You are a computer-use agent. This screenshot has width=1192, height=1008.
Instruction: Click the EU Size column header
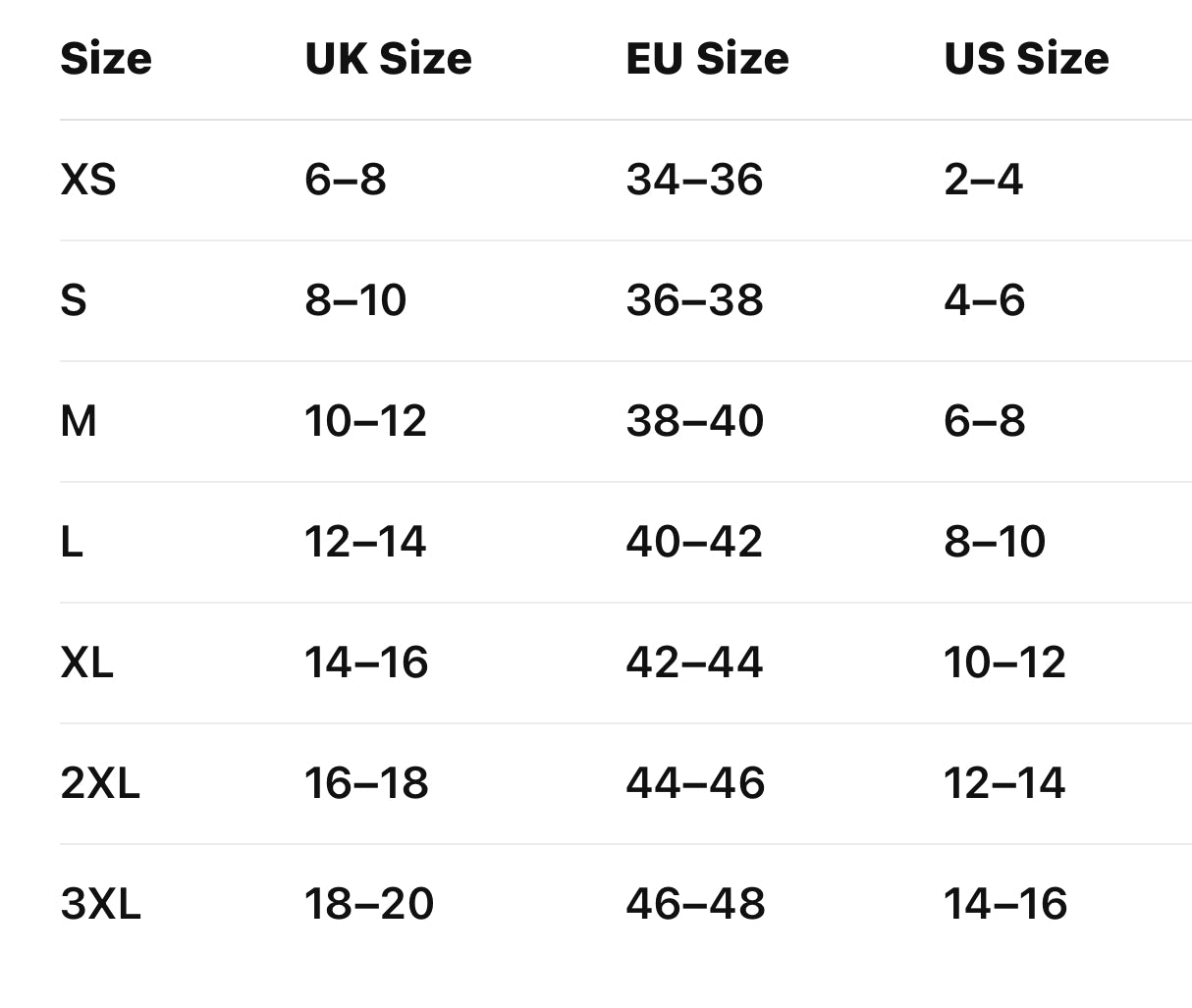(x=707, y=59)
